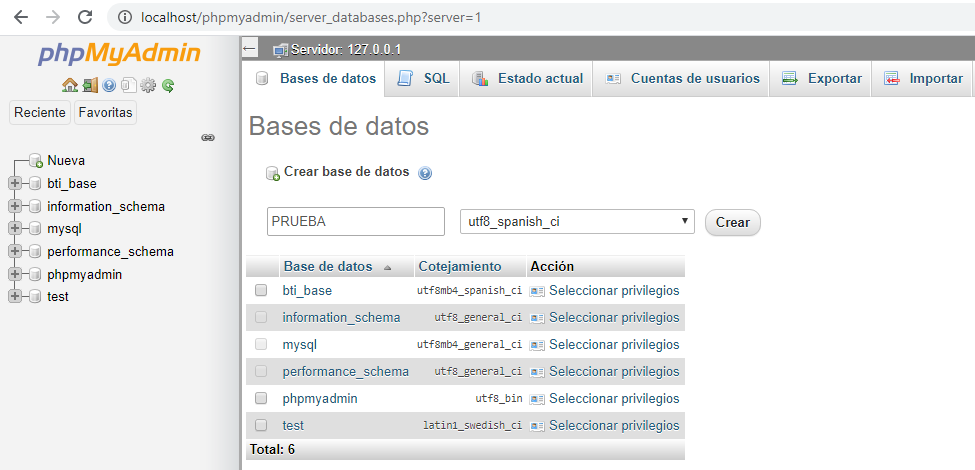
Task: Click the Crear button
Action: pos(732,222)
